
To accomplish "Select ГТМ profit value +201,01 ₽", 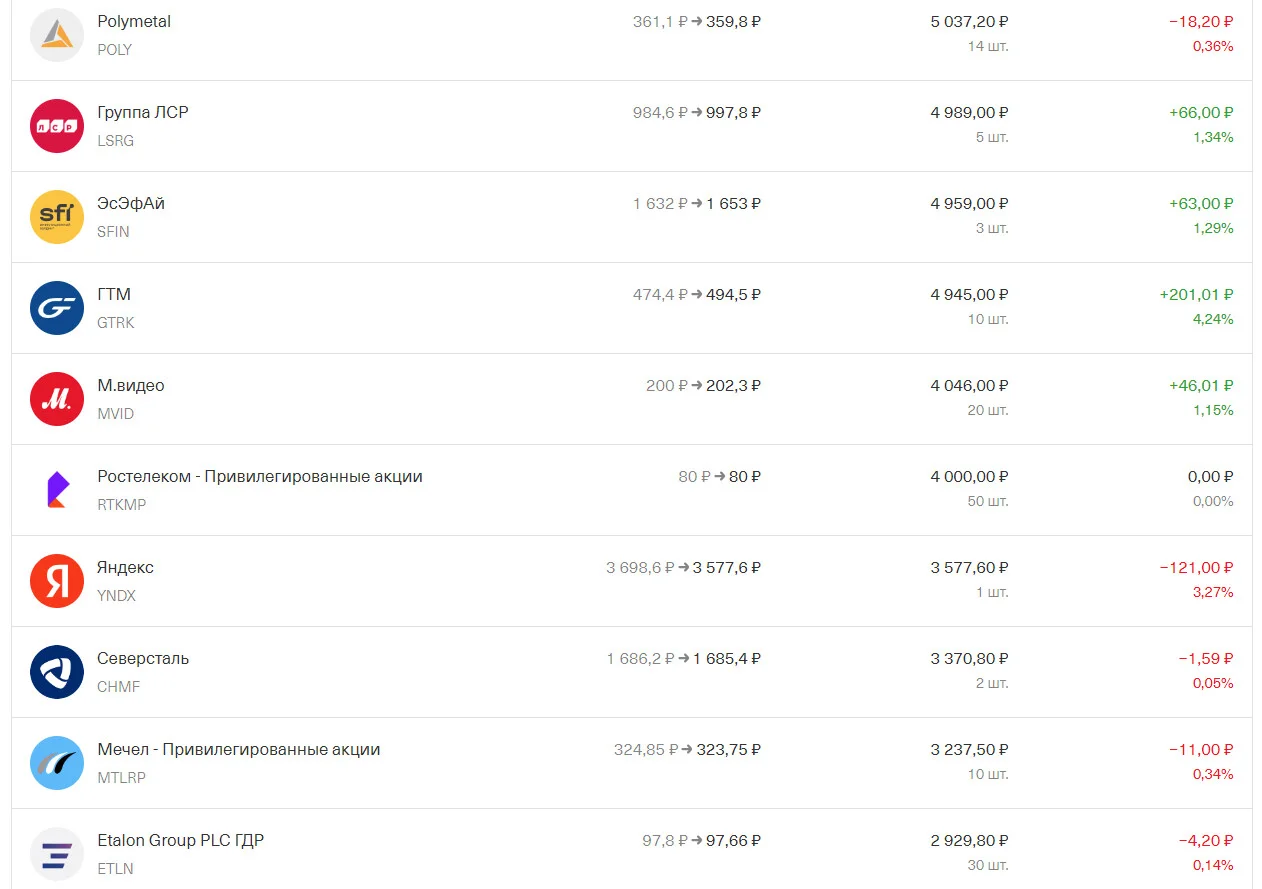I will point(1196,295).
